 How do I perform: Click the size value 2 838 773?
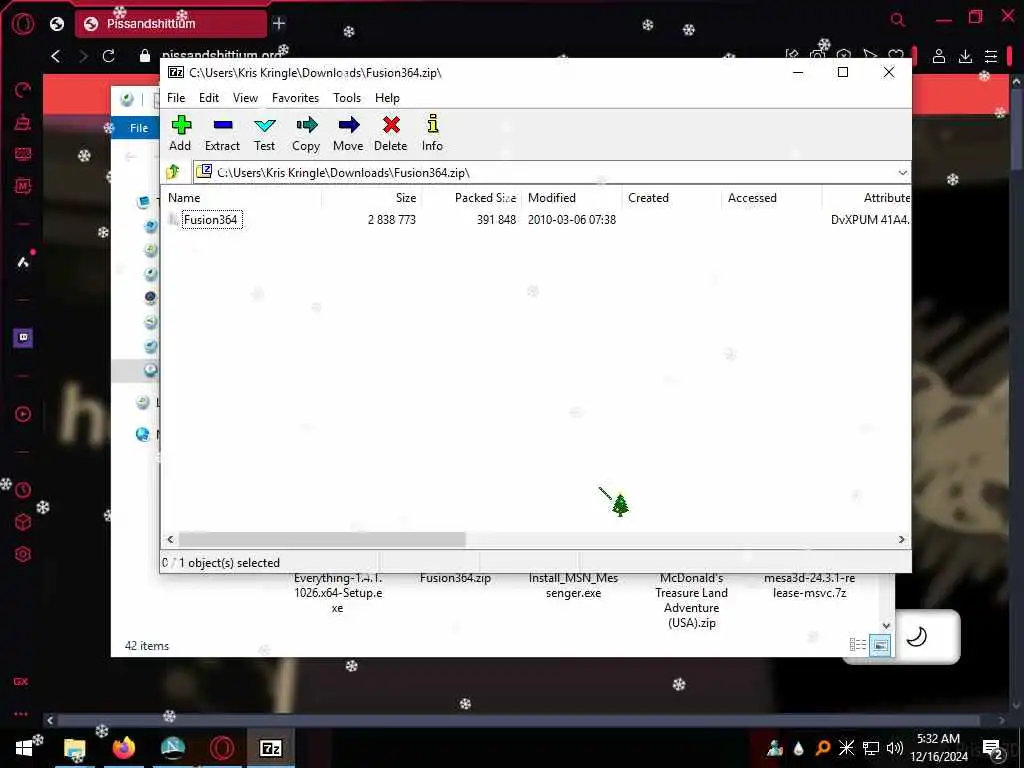(392, 219)
